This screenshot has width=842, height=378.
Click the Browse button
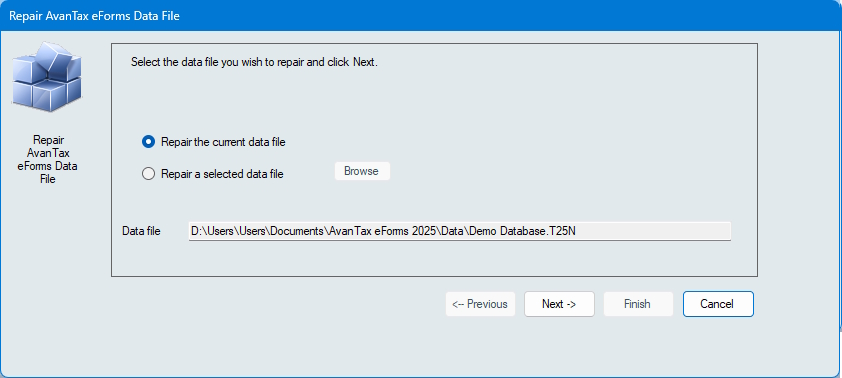click(362, 171)
